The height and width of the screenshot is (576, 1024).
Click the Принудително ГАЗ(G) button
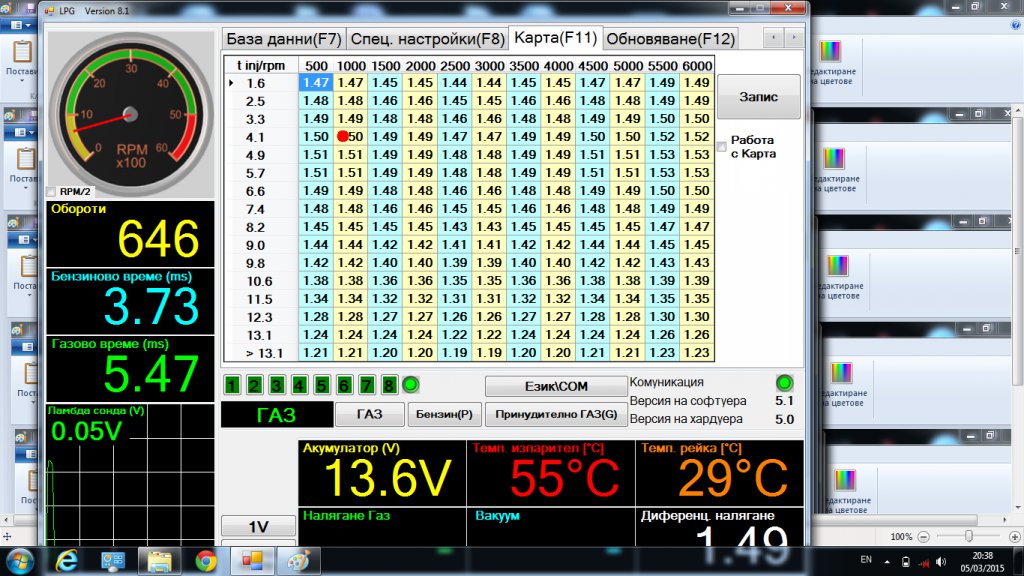tap(556, 414)
